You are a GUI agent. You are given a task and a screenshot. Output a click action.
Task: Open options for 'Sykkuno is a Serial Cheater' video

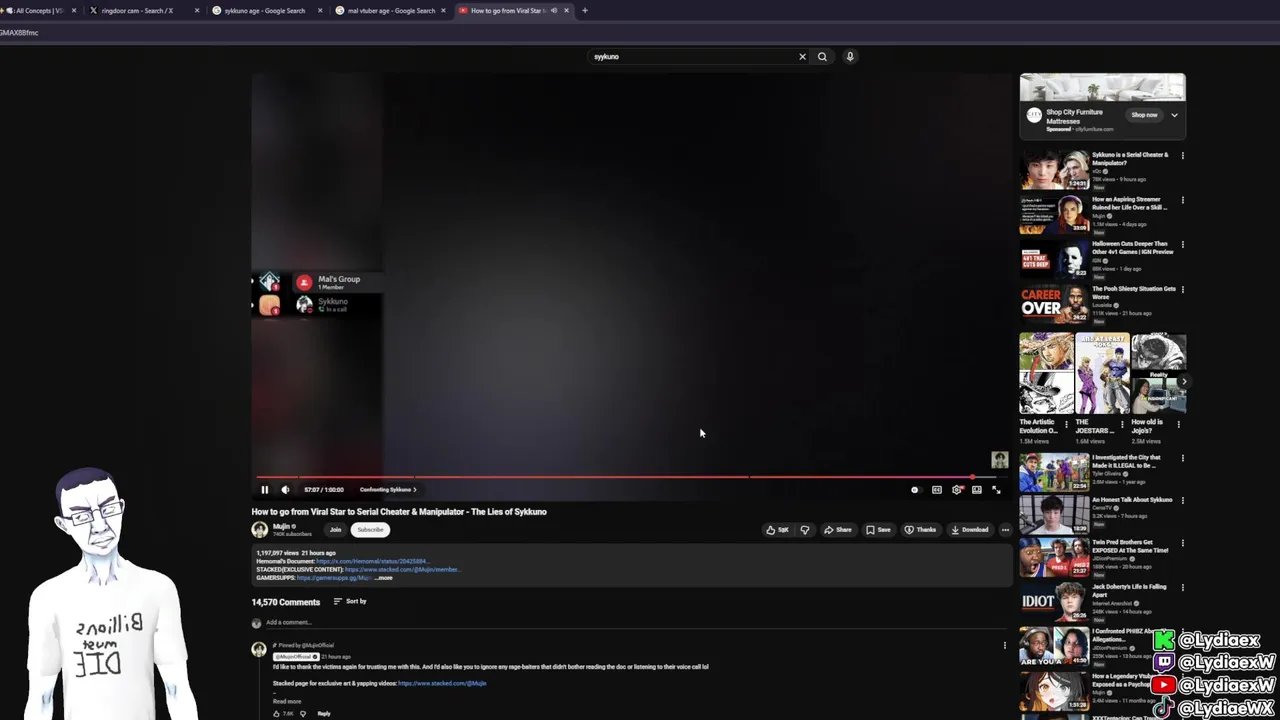pyautogui.click(x=1182, y=156)
